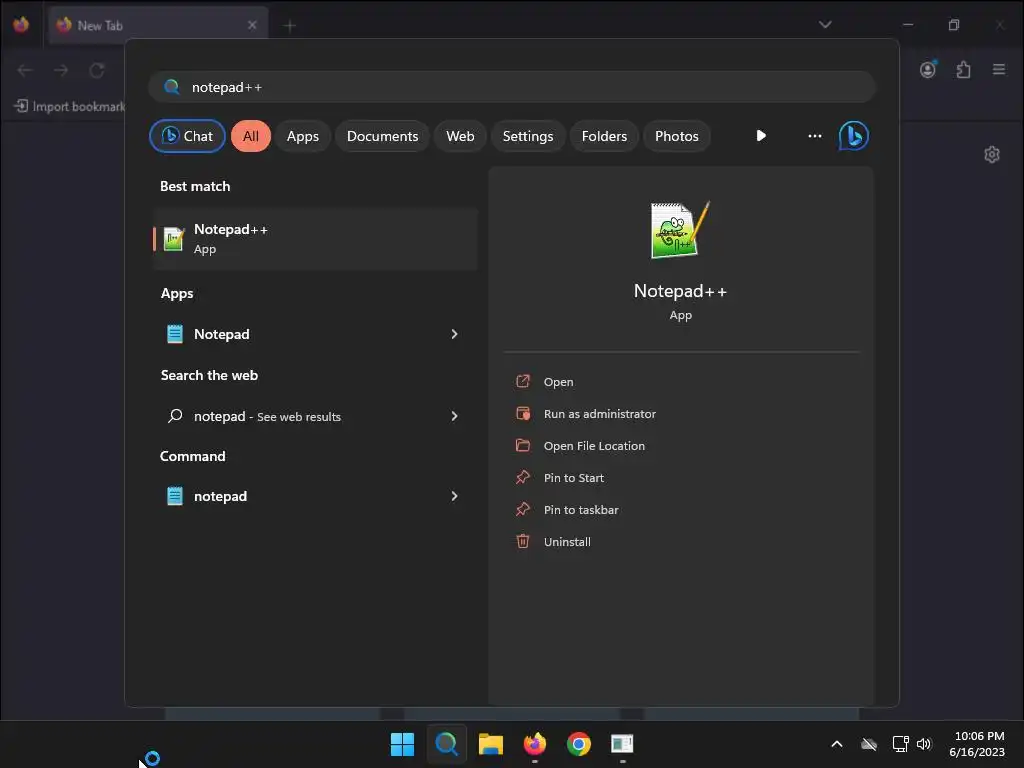Pin Notepad++ to taskbar
Image resolution: width=1024 pixels, height=768 pixels.
[581, 510]
